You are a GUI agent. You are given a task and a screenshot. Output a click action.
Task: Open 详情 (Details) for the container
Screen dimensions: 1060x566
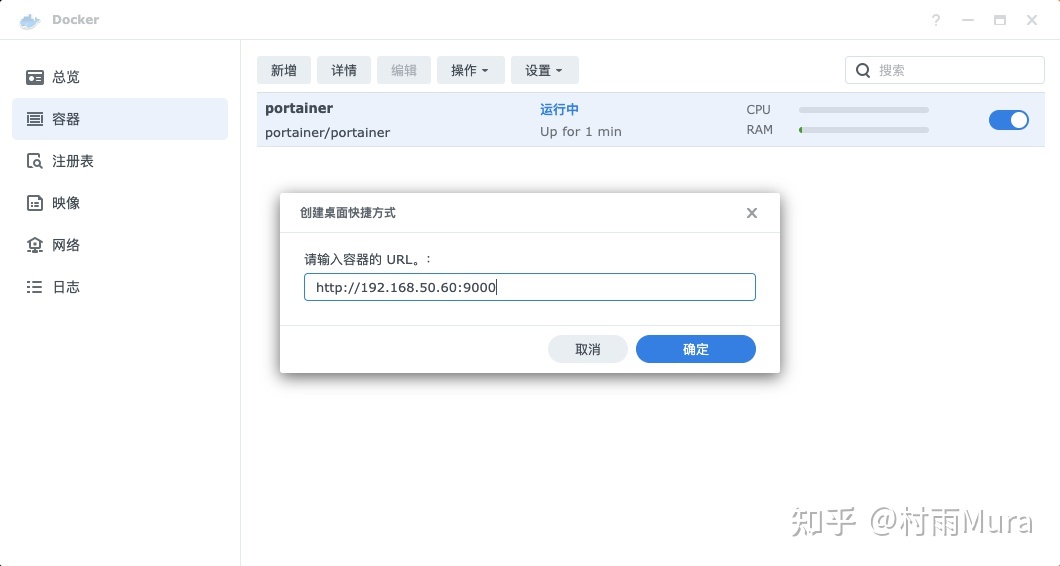click(344, 70)
